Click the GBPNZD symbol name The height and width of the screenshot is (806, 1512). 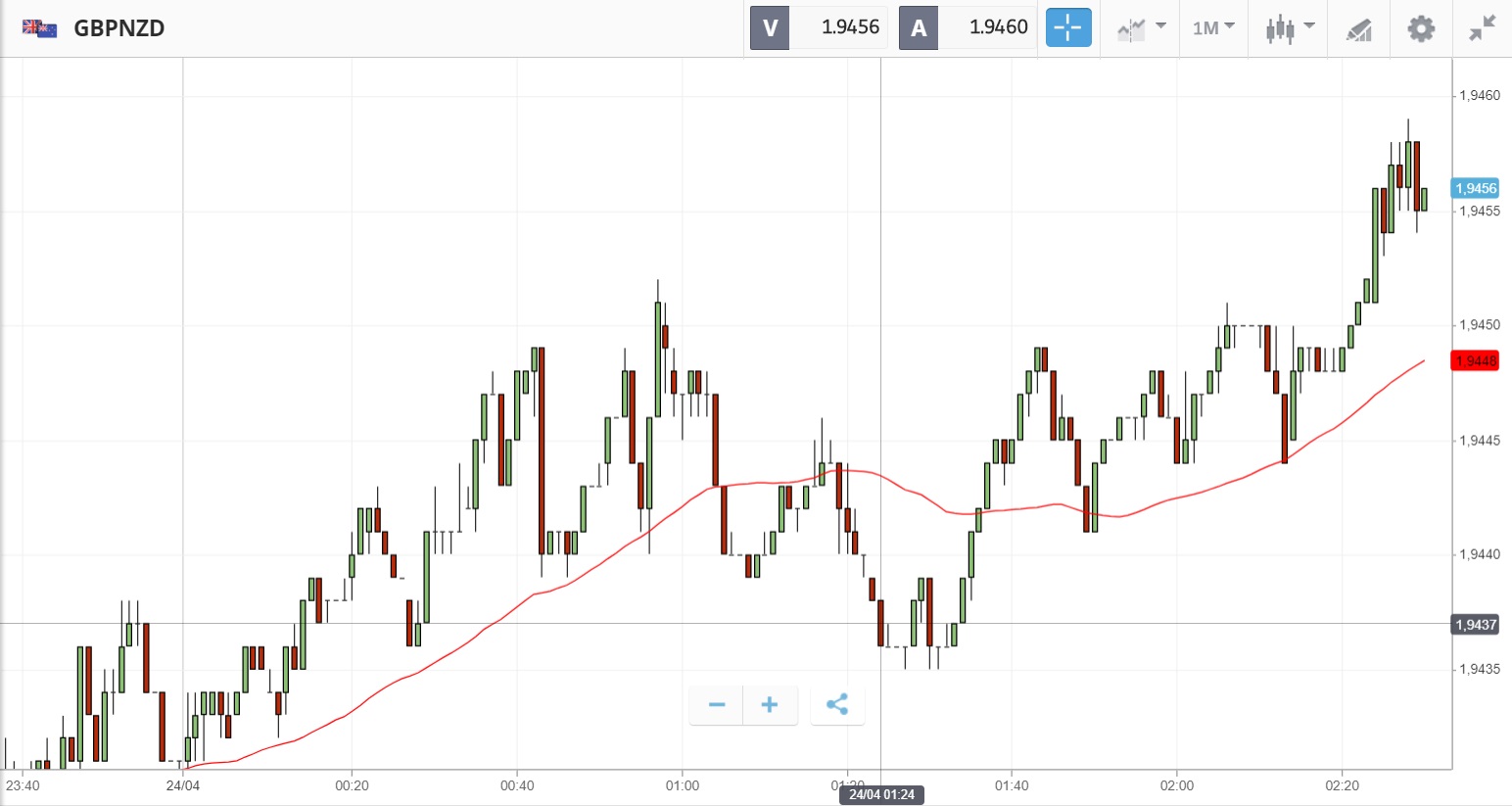coord(119,27)
